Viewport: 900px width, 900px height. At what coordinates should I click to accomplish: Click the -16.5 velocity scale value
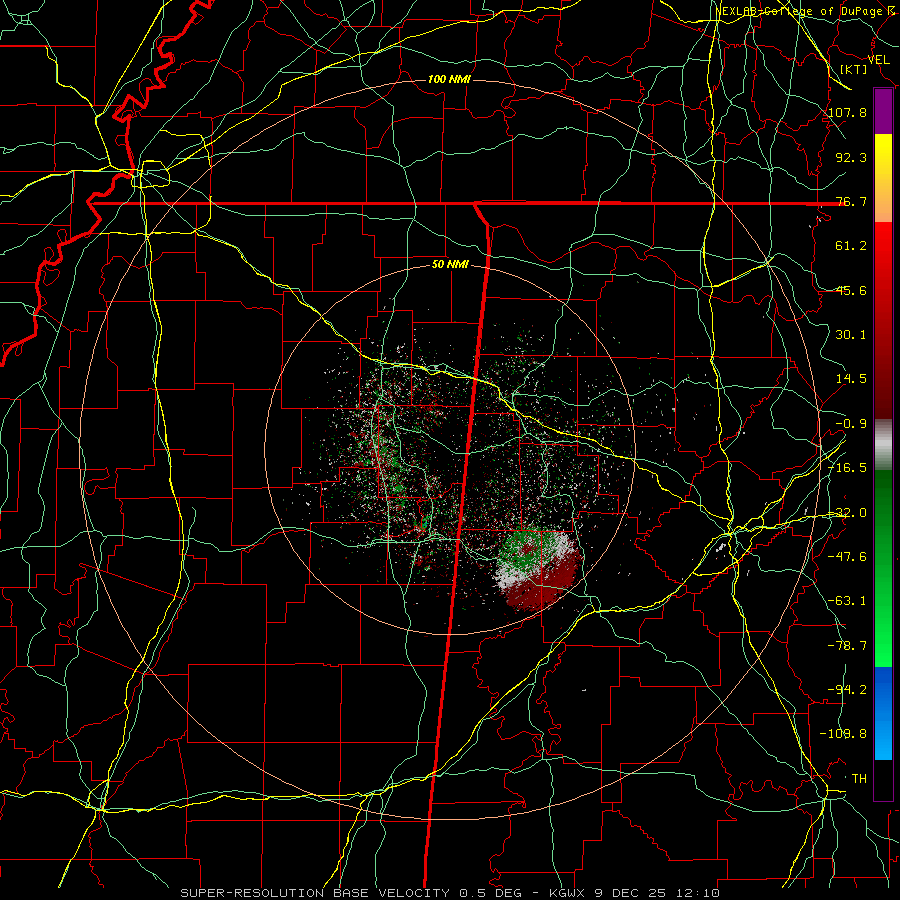[848, 468]
